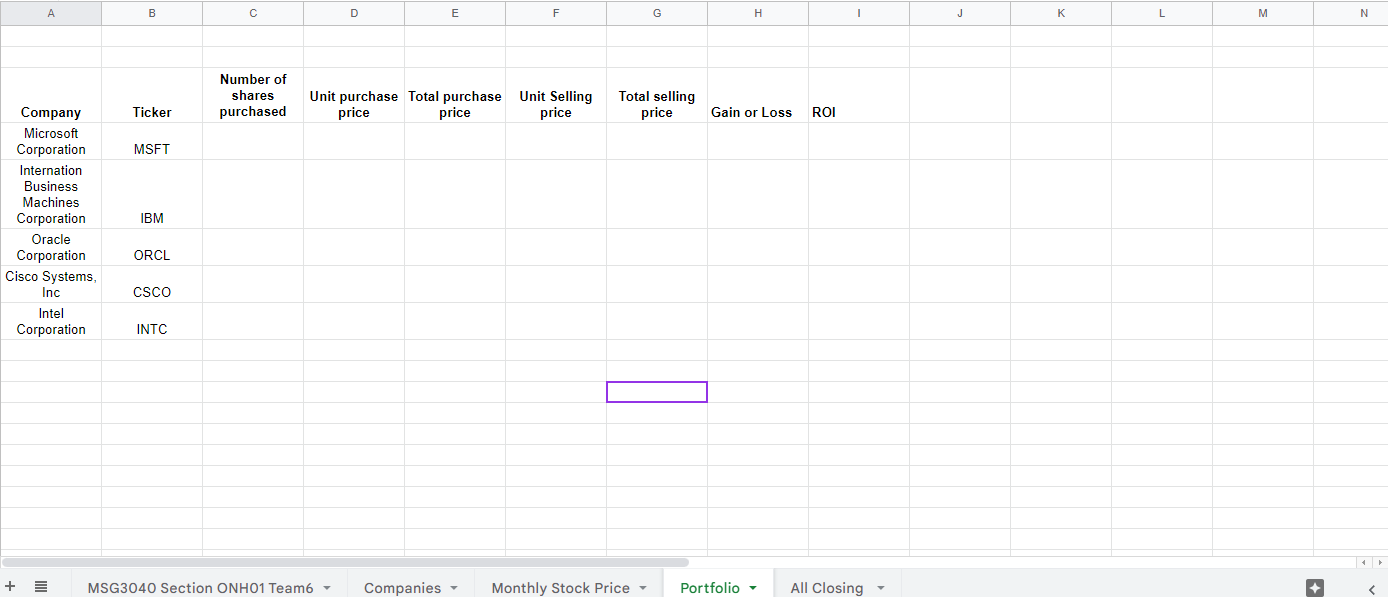Select Total selling price header cell

tap(657, 95)
